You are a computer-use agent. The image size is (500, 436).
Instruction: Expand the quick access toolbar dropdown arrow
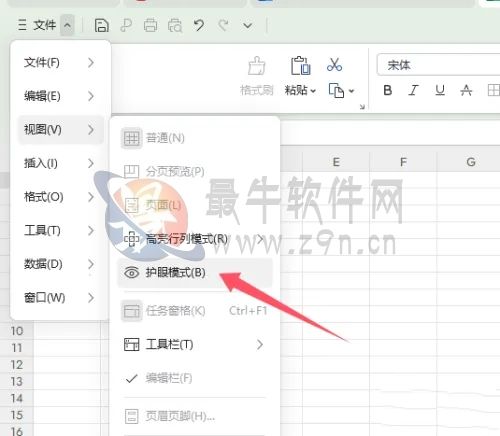(x=248, y=25)
